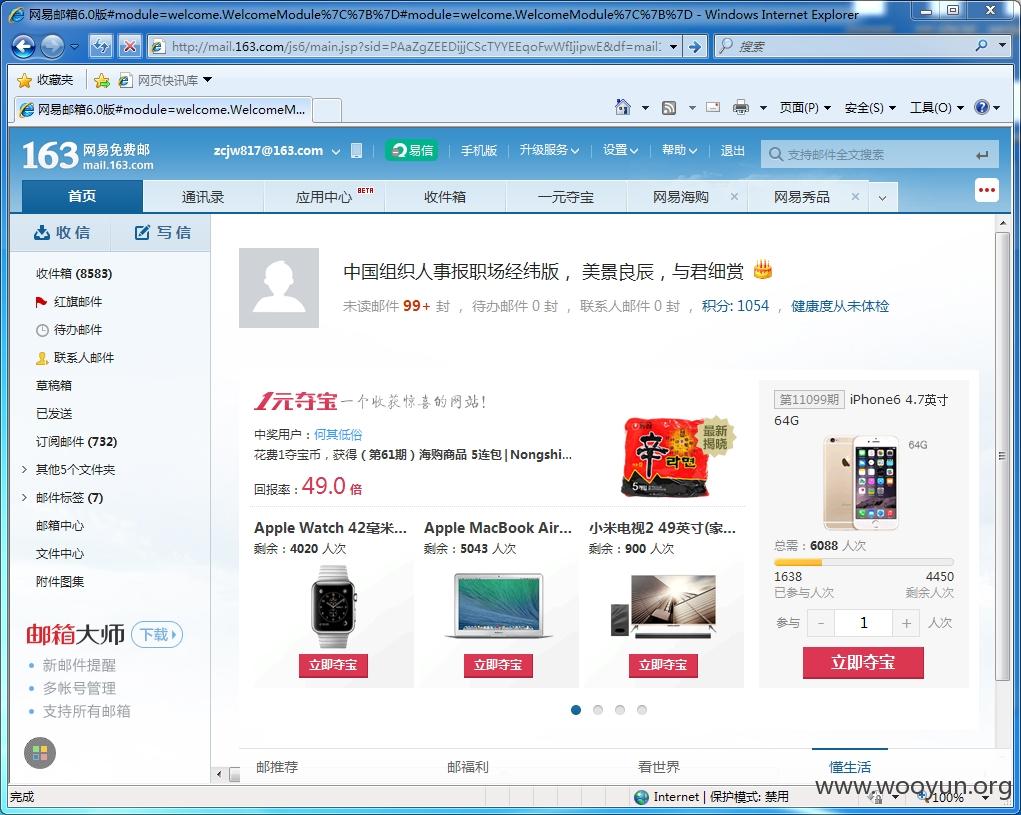Expand the account dropdown beside zcjw817@163.com
Screen dimensions: 1021x815
pyautogui.click(x=336, y=151)
